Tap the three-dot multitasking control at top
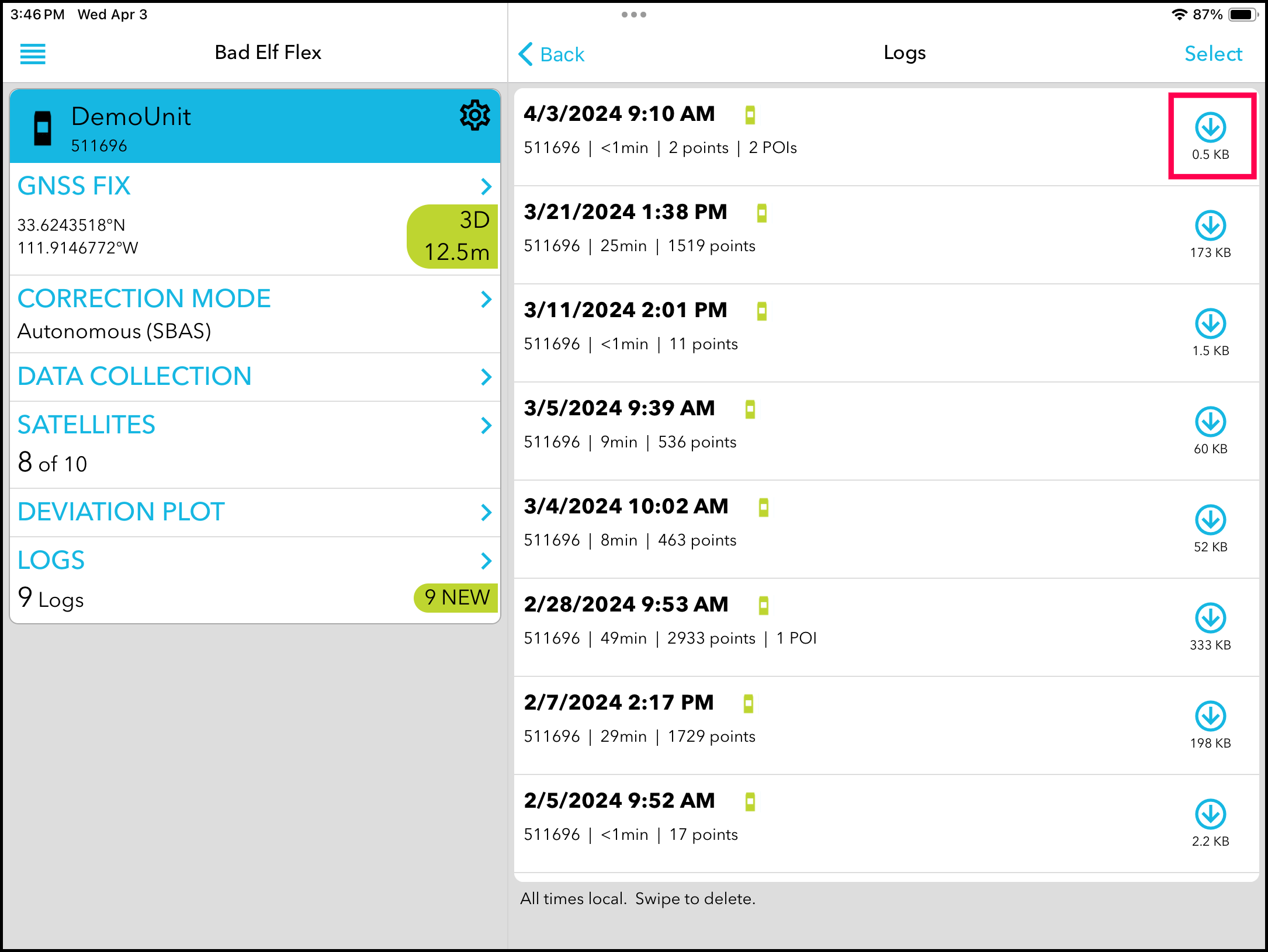Image resolution: width=1268 pixels, height=952 pixels. [633, 15]
